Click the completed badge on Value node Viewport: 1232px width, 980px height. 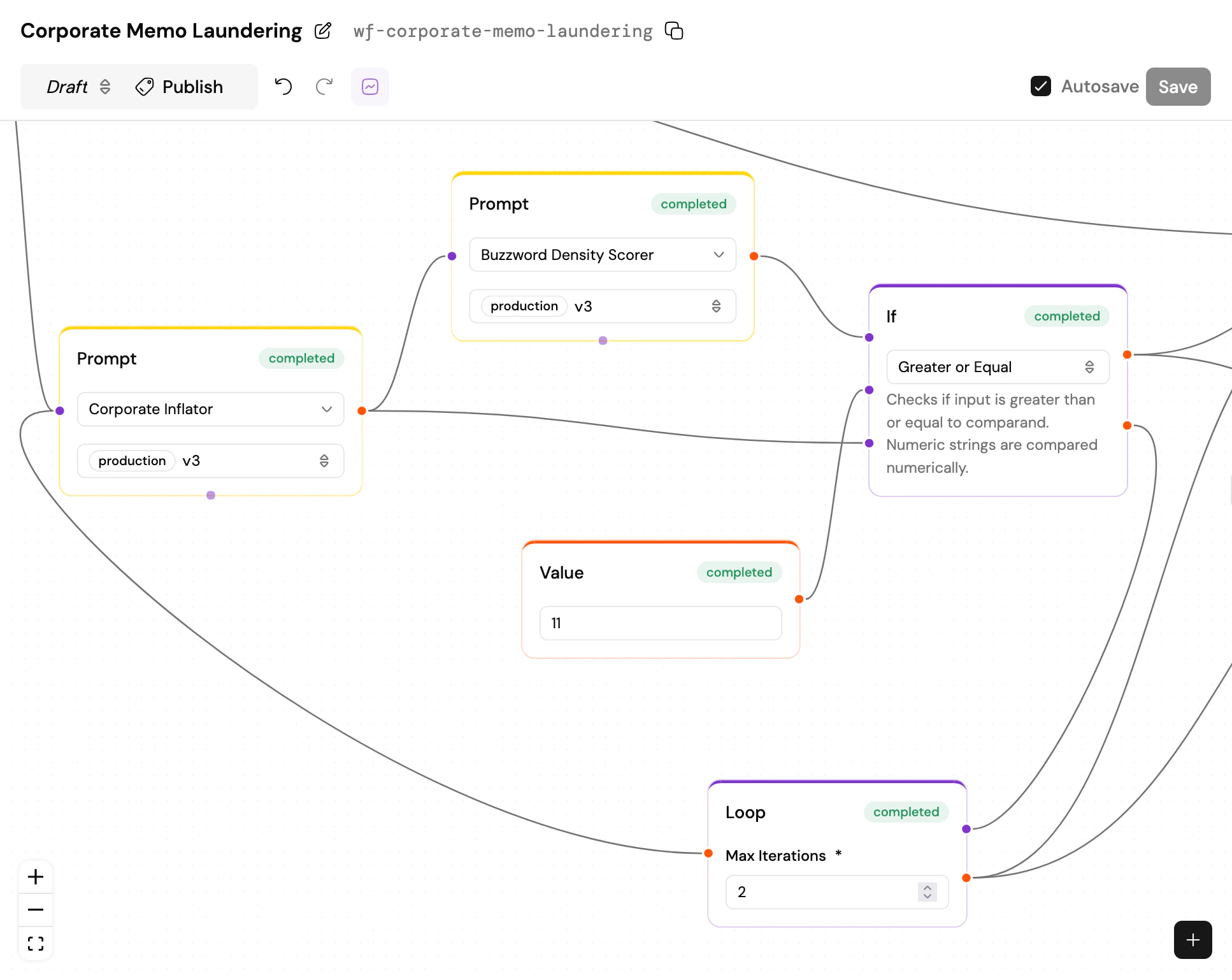(x=739, y=572)
